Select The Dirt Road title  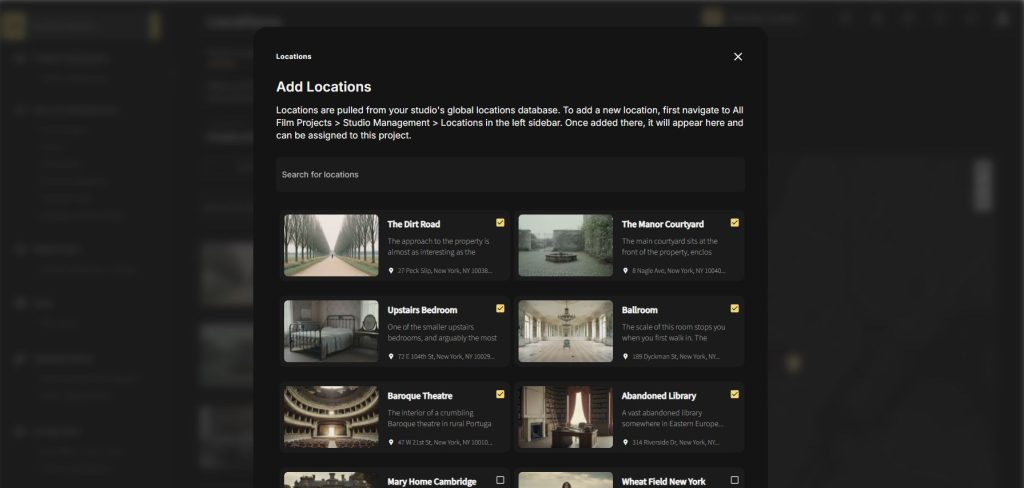point(413,224)
